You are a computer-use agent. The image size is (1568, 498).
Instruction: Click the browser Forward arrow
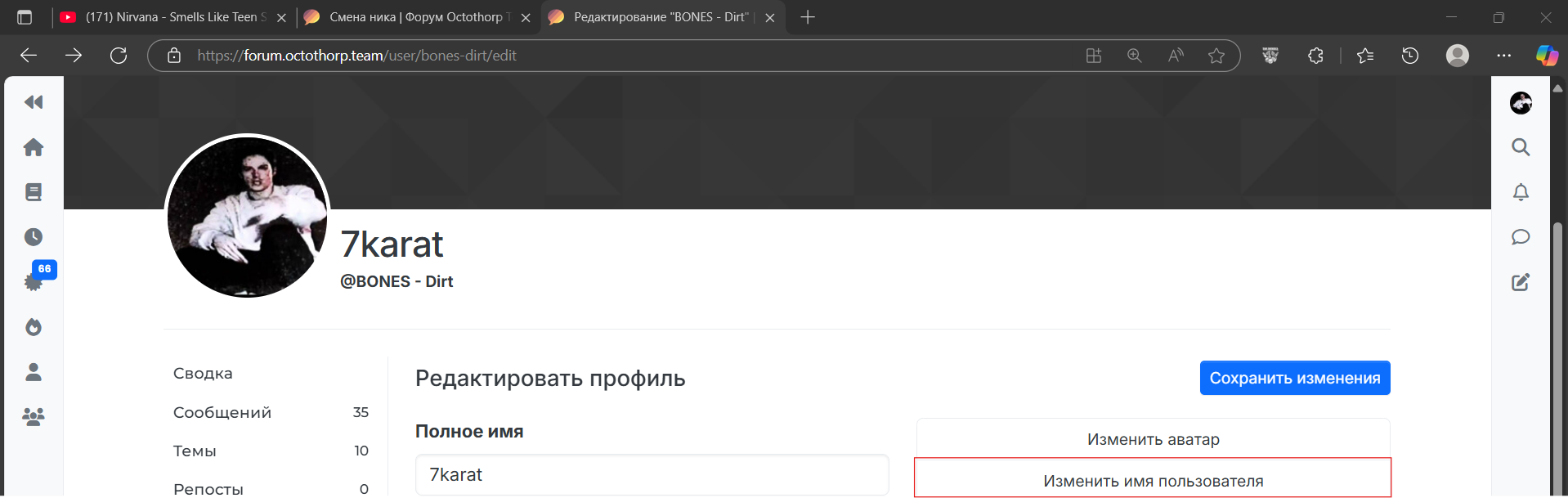coord(74,56)
